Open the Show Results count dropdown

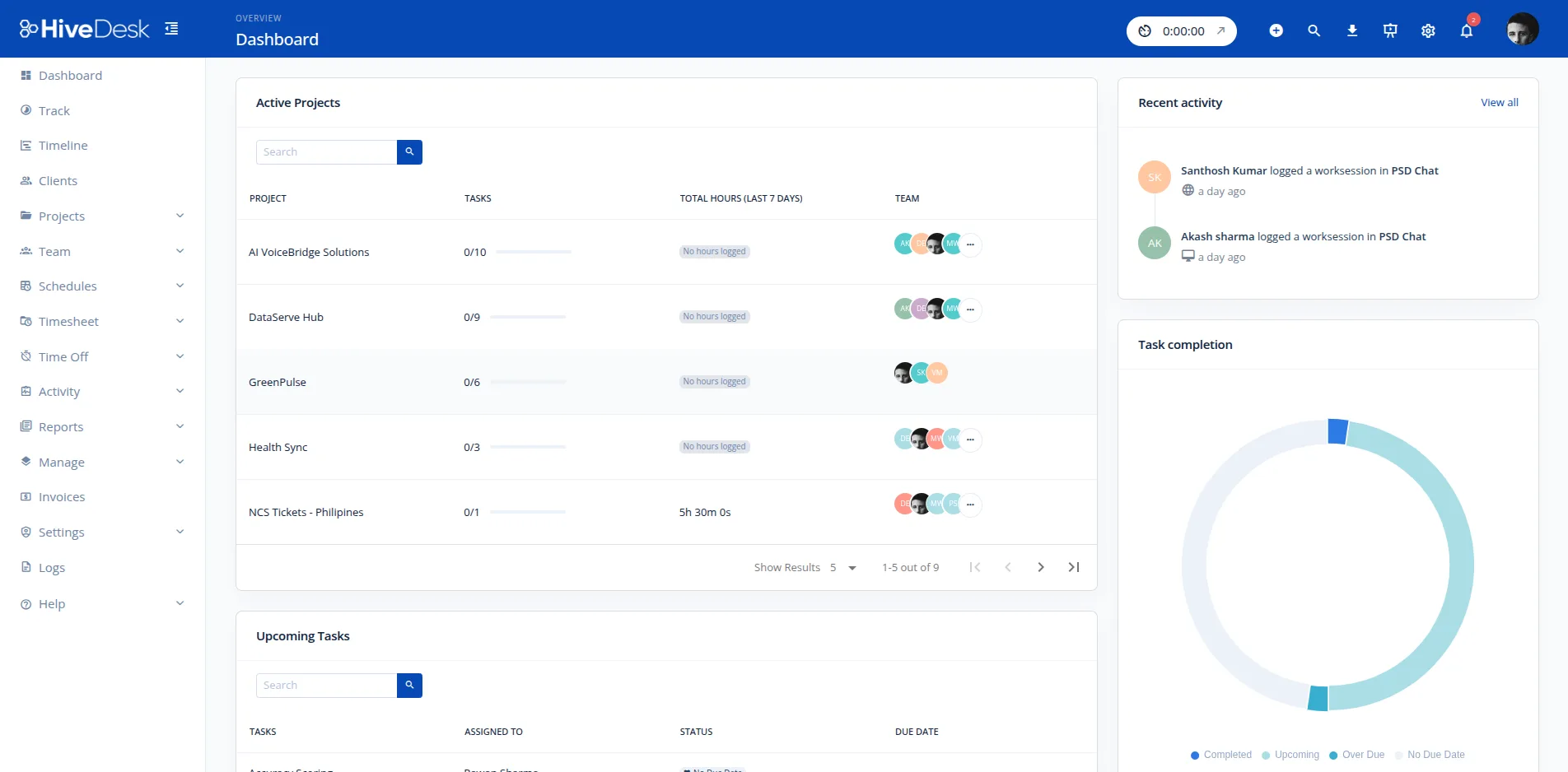point(843,567)
